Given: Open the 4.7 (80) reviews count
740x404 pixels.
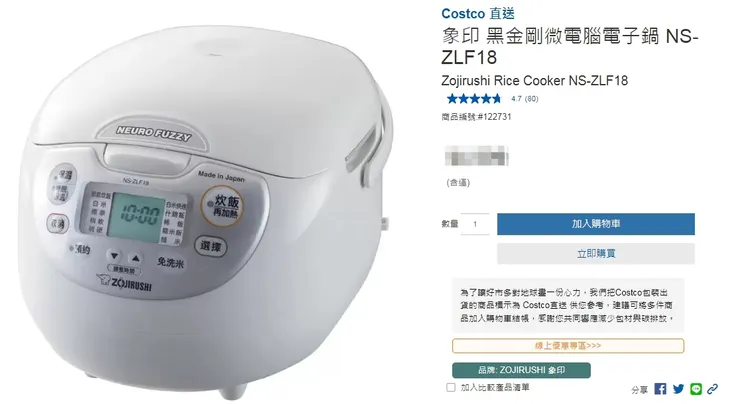Looking at the screenshot, I should coord(524,99).
